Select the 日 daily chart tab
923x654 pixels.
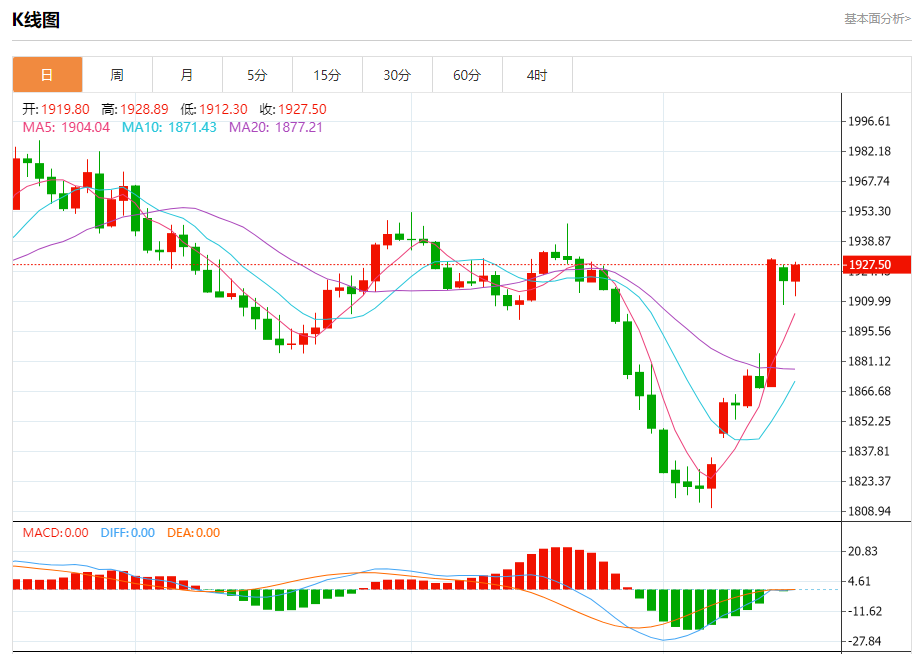click(x=47, y=75)
